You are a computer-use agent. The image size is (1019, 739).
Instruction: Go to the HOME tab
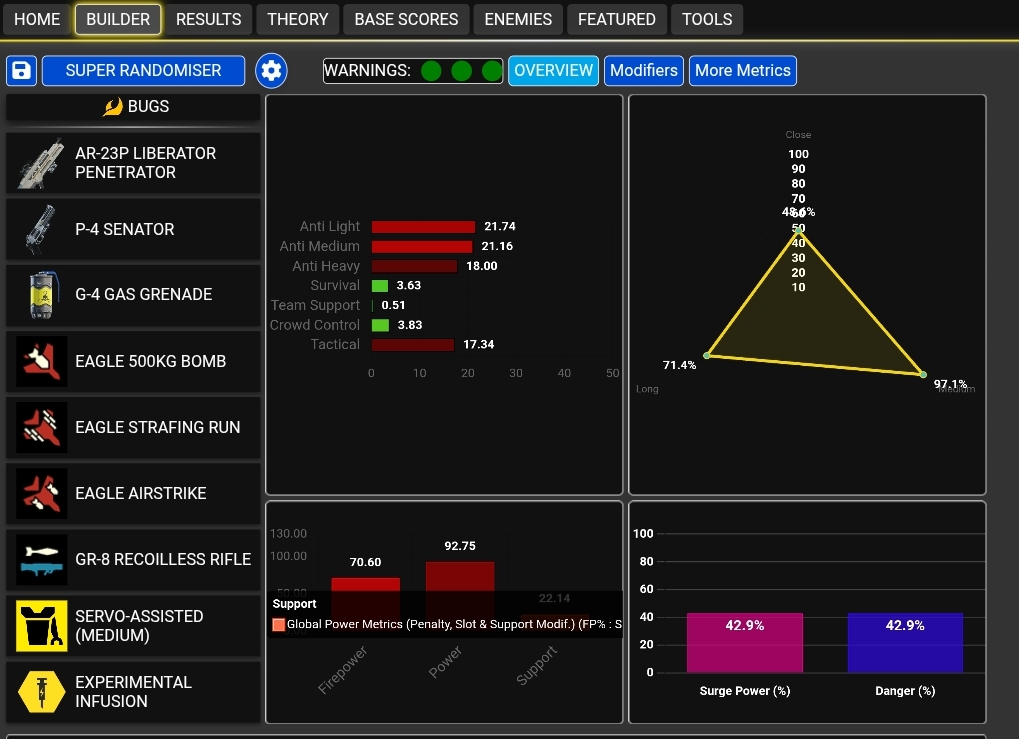pos(37,19)
